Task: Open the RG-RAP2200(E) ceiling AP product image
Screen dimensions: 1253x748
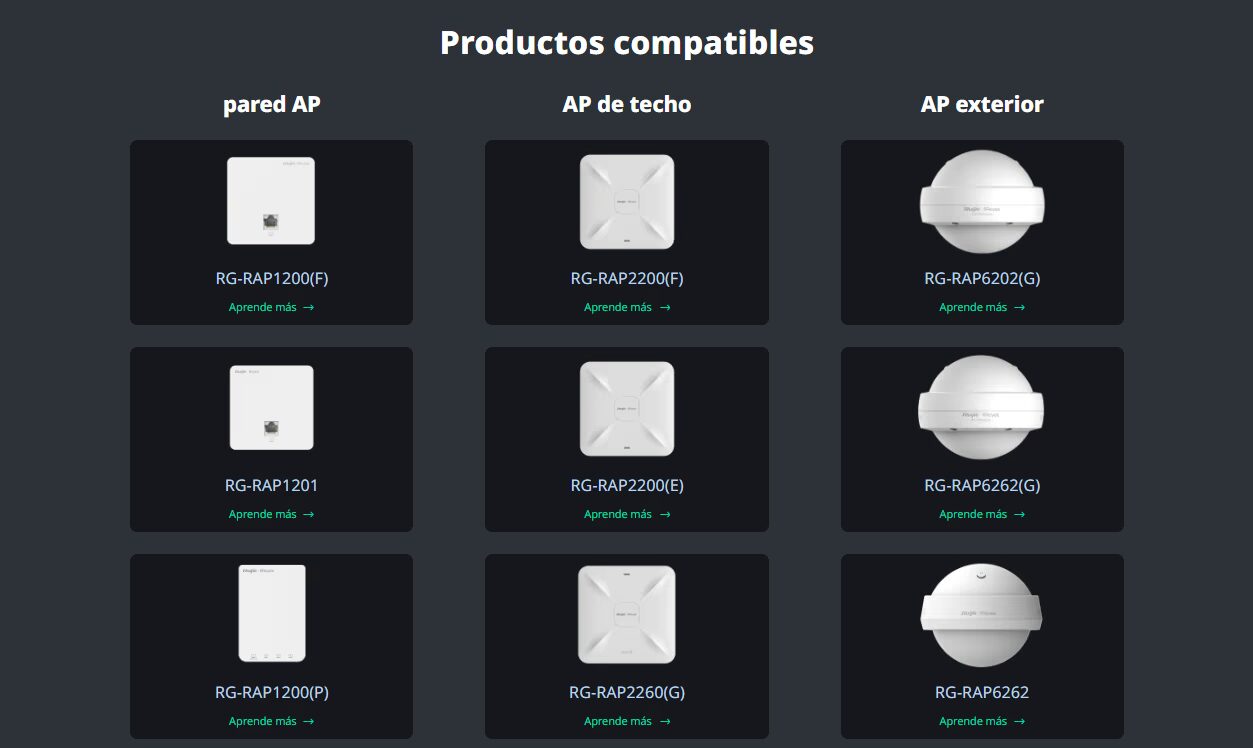Action: 627,408
